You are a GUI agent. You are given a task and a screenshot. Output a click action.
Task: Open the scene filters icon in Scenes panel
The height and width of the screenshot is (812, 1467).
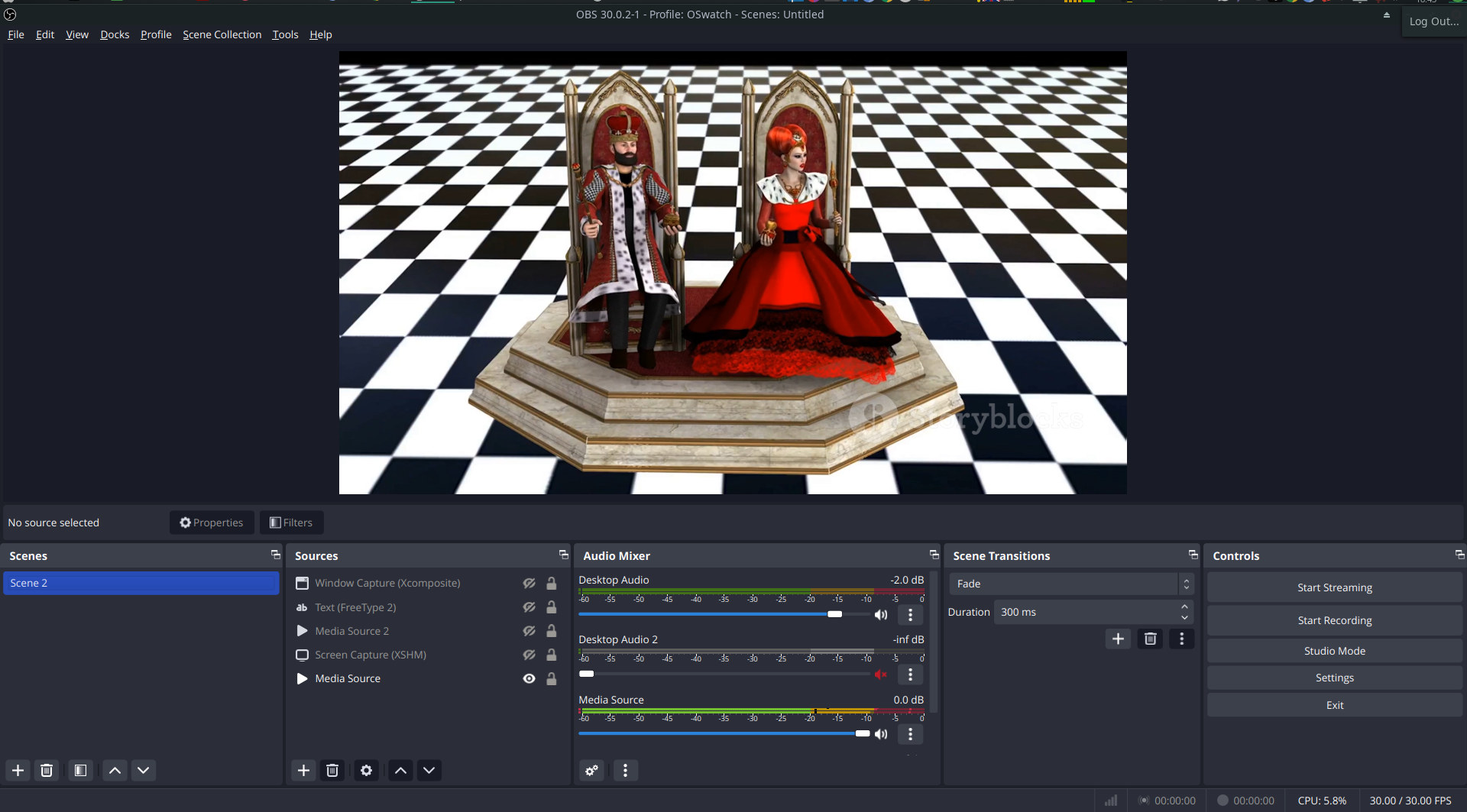[x=79, y=770]
